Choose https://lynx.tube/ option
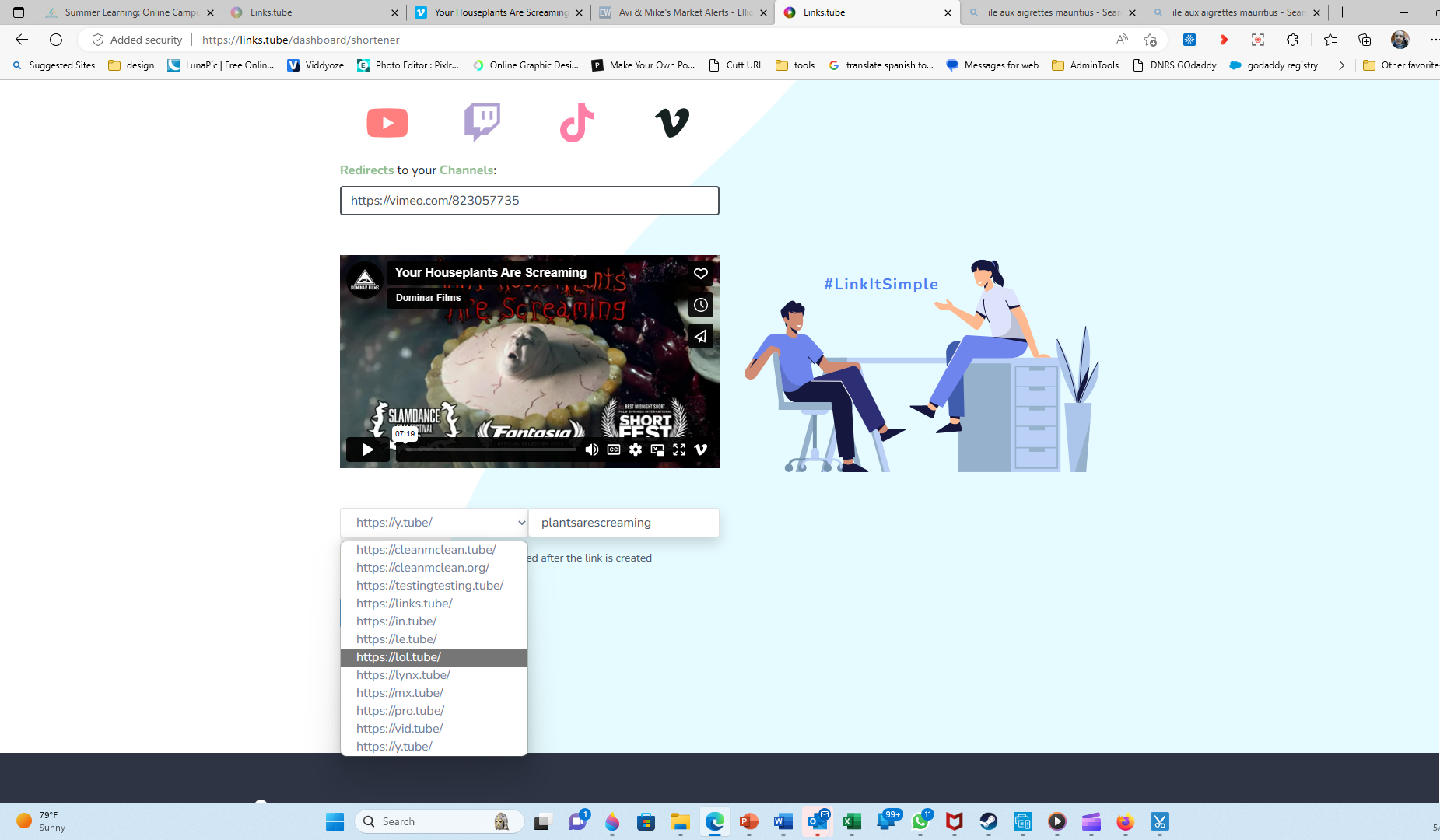The height and width of the screenshot is (840, 1440). point(434,675)
